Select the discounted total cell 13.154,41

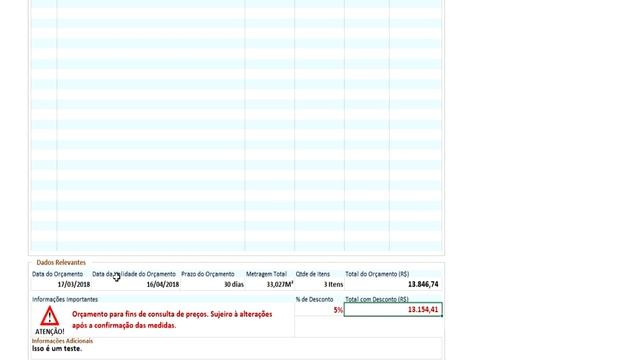[x=393, y=310]
